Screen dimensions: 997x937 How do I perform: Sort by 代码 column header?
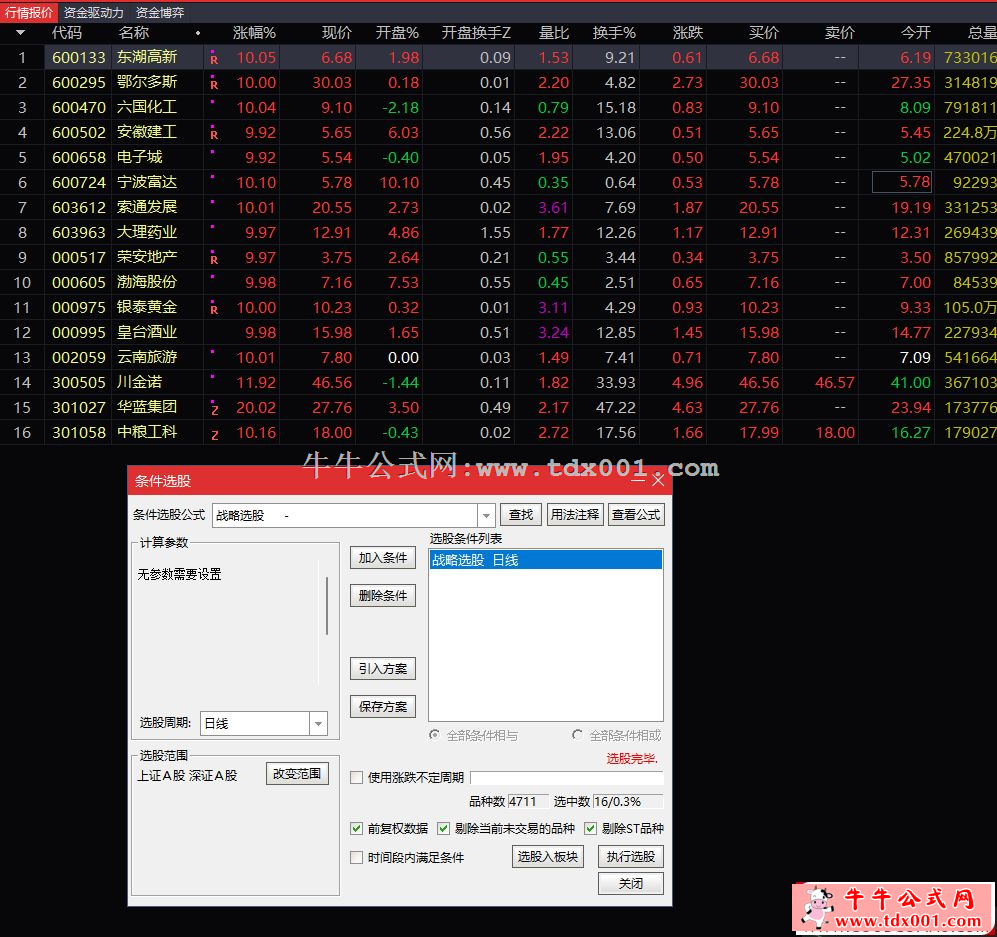(67, 33)
